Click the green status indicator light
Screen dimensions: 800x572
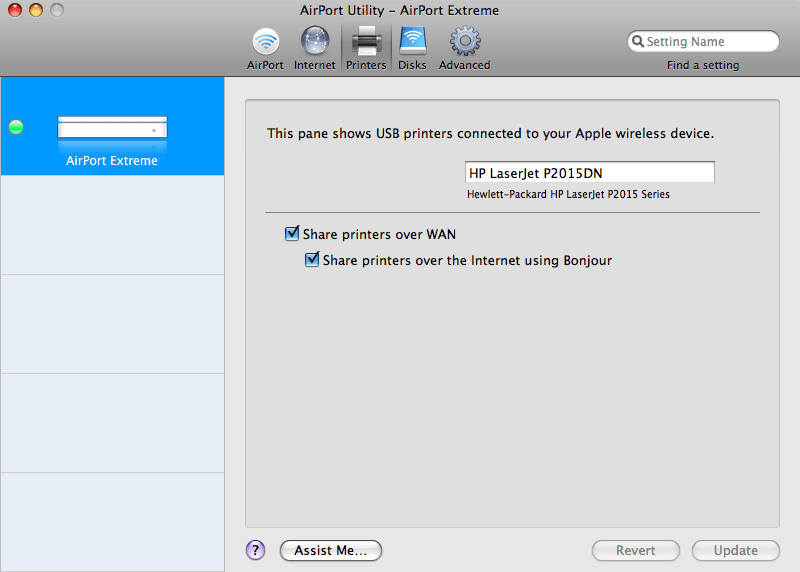tap(16, 128)
